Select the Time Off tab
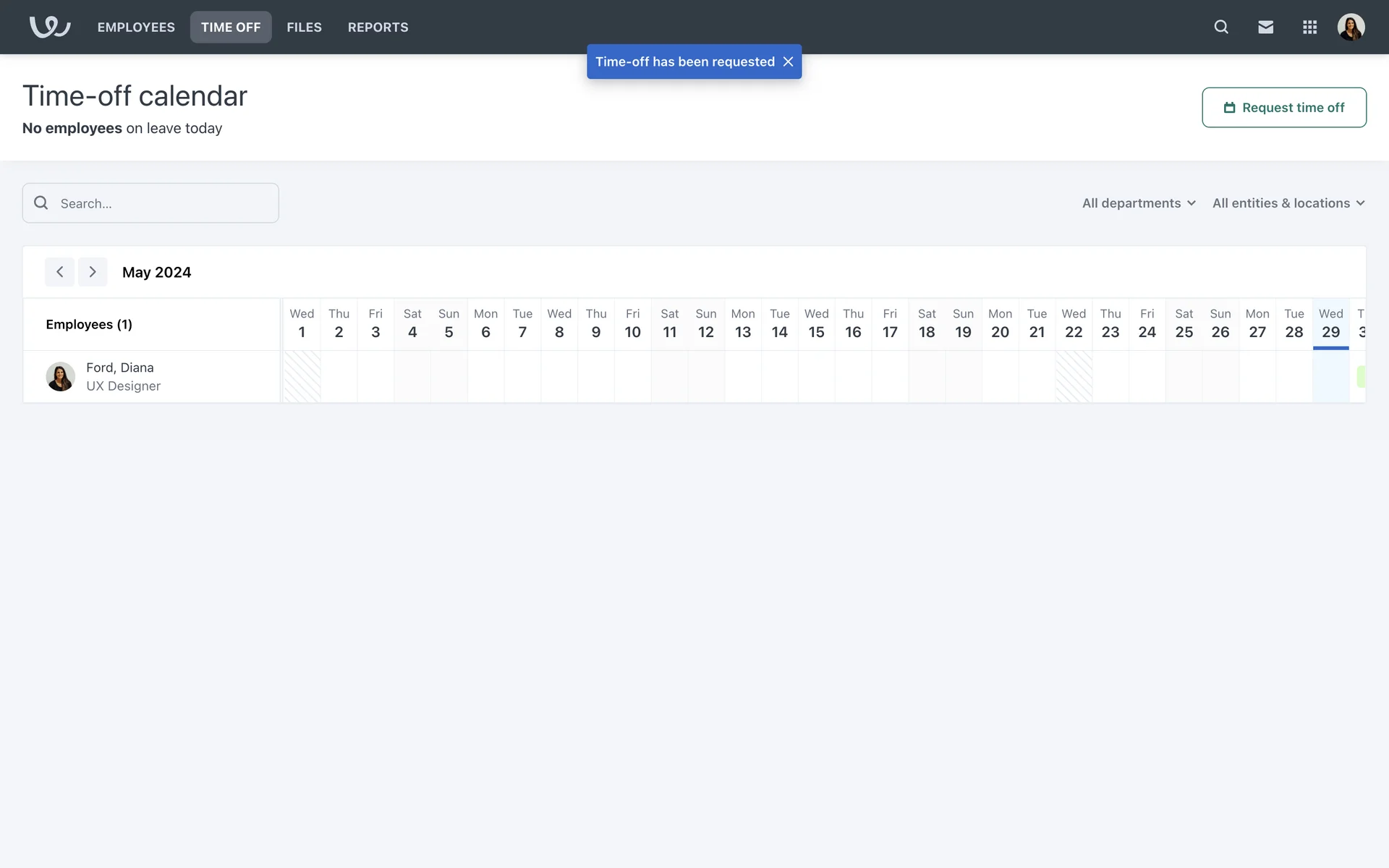Screen dimensions: 1389x868 click(231, 27)
